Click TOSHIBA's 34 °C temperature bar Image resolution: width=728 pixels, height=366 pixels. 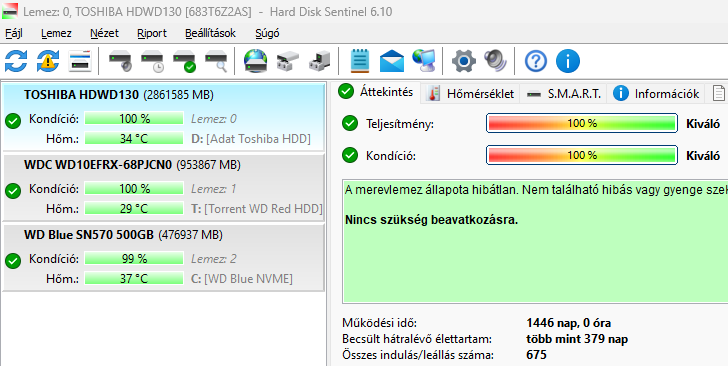[134, 138]
